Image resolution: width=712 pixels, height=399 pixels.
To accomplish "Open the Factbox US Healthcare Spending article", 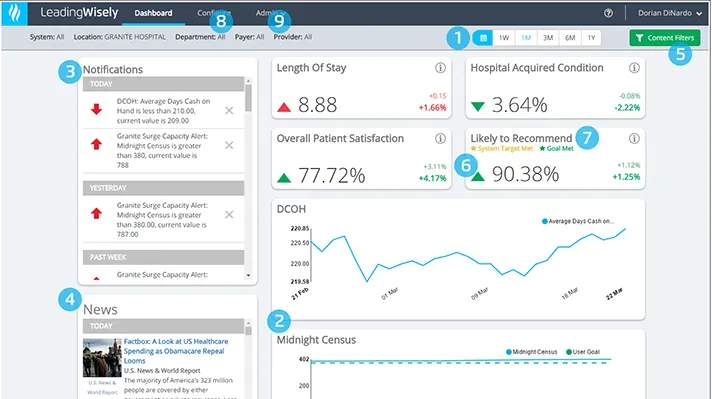I will click(x=176, y=351).
